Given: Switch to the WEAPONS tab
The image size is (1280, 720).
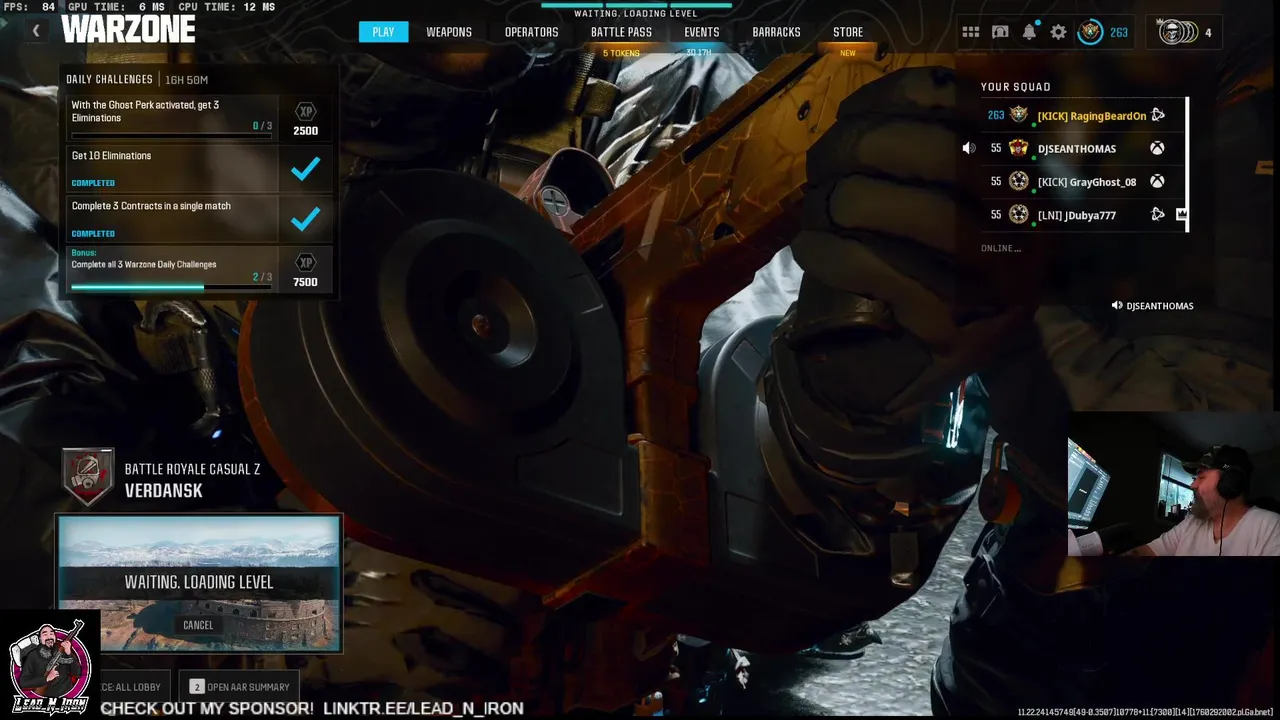Looking at the screenshot, I should tap(449, 32).
